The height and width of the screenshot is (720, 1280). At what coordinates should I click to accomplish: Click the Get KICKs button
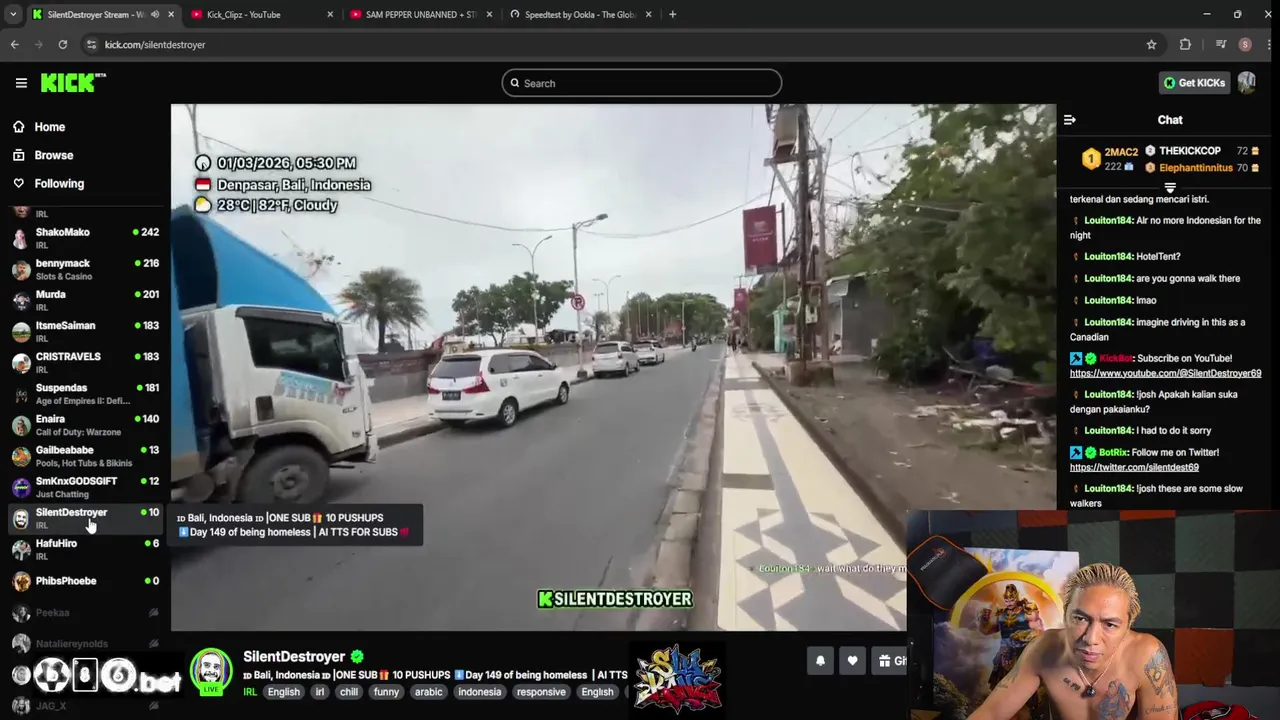[x=1194, y=83]
